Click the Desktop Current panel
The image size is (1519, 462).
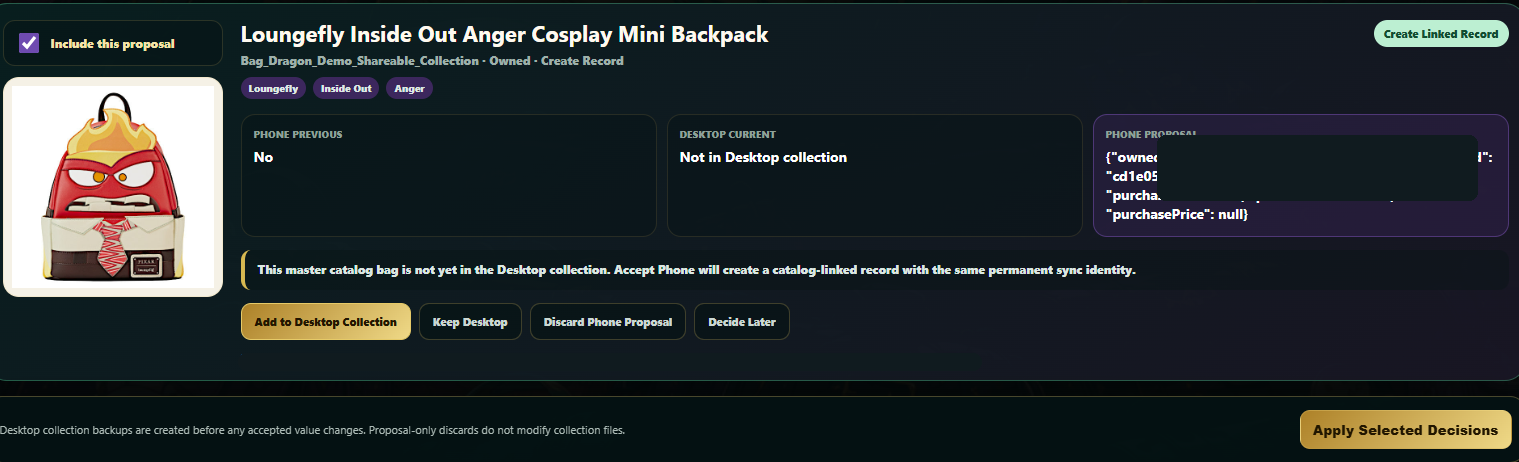(874, 176)
